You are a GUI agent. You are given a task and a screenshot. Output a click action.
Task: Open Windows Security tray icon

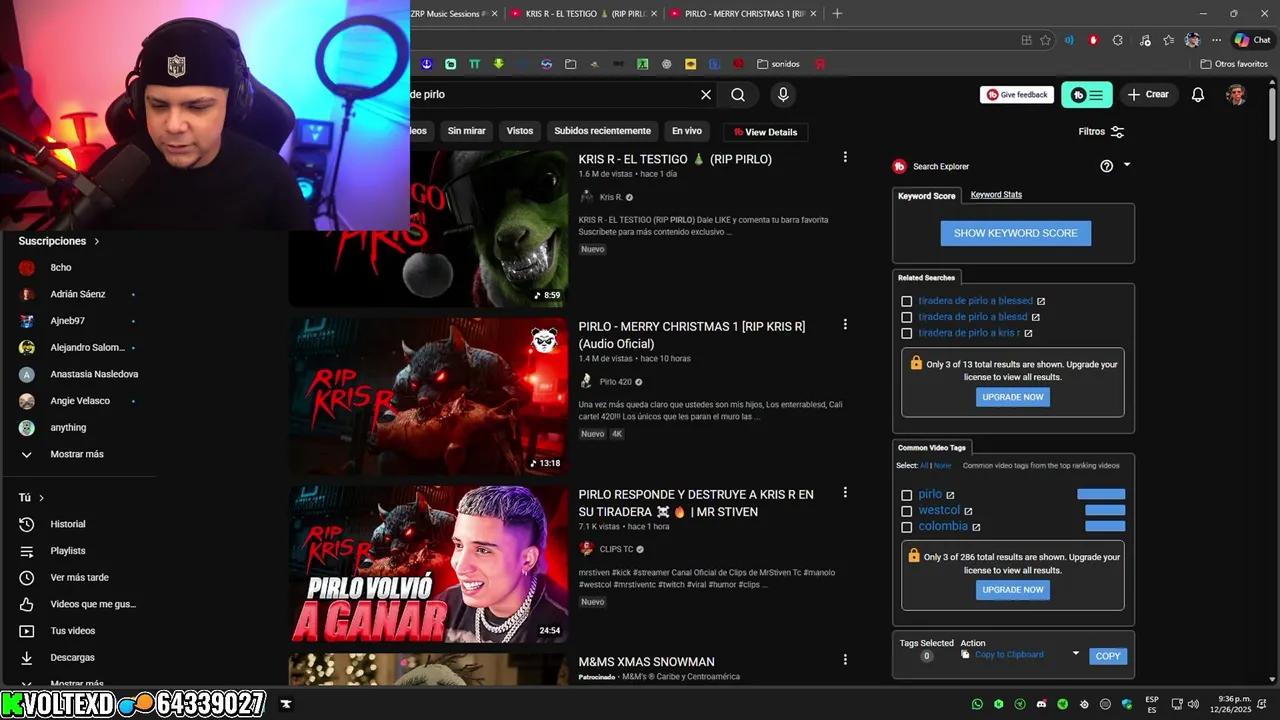(1127, 704)
